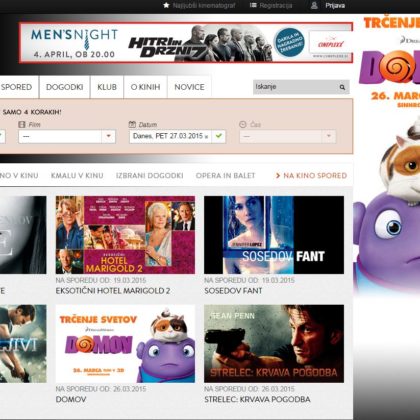Expand the Čas dropdown arrow
The width and height of the screenshot is (420, 420).
click(329, 136)
